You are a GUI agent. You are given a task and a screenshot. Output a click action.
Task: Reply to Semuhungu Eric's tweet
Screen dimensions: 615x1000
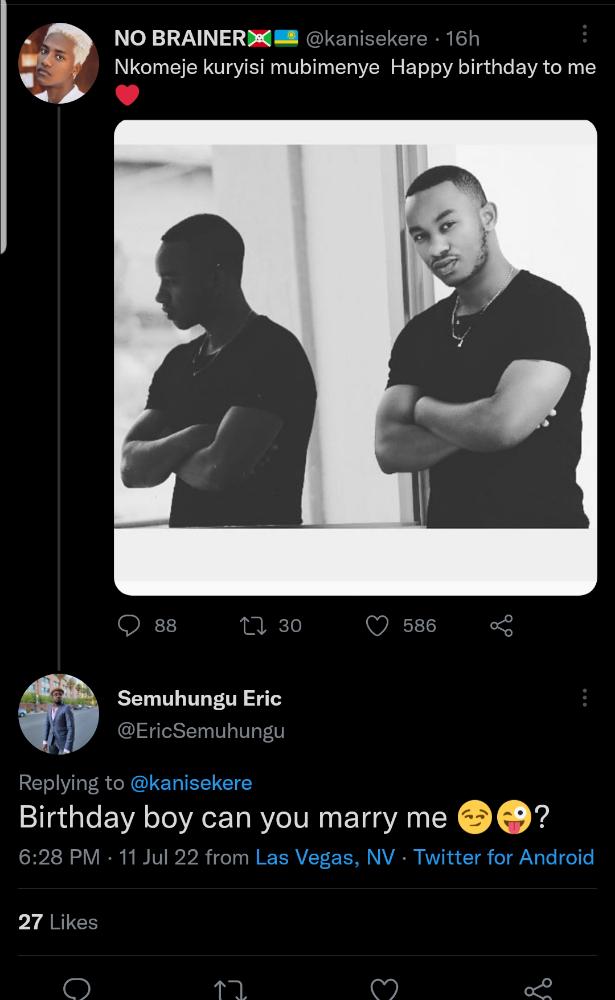(x=77, y=989)
